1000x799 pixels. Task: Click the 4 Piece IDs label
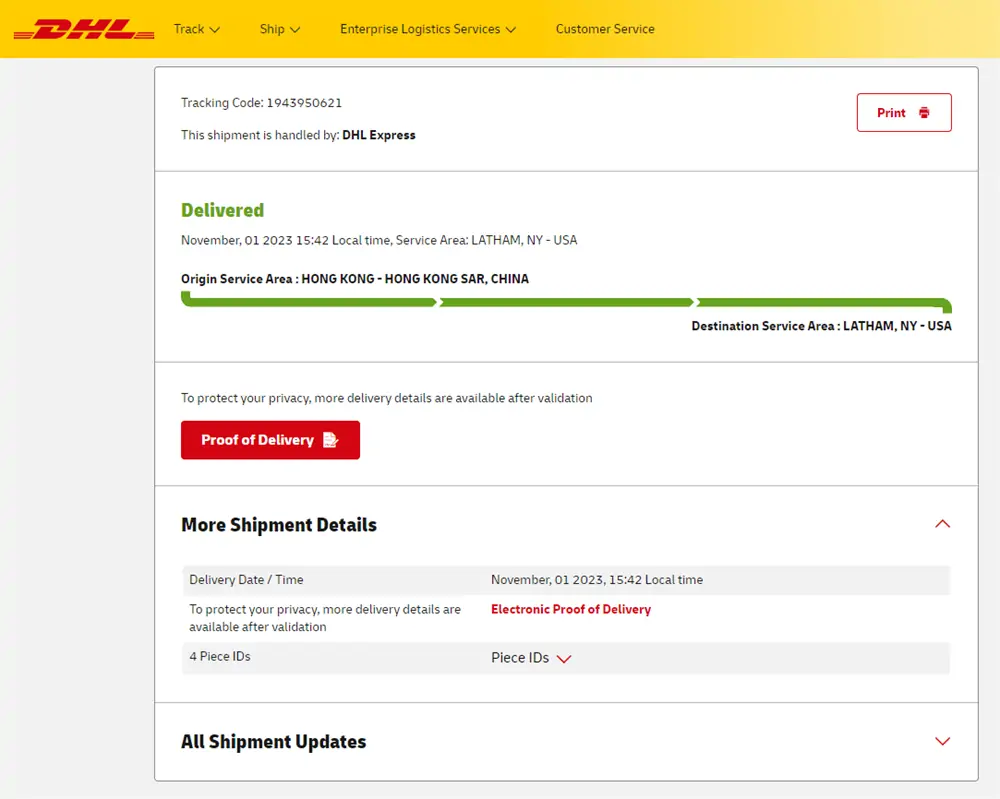point(220,656)
